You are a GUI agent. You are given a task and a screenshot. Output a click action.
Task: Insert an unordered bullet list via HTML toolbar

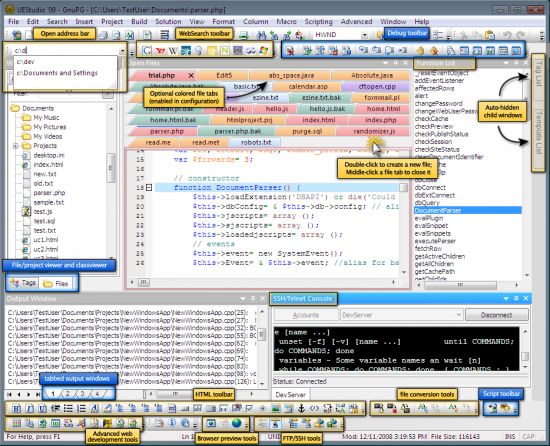(x=68, y=408)
